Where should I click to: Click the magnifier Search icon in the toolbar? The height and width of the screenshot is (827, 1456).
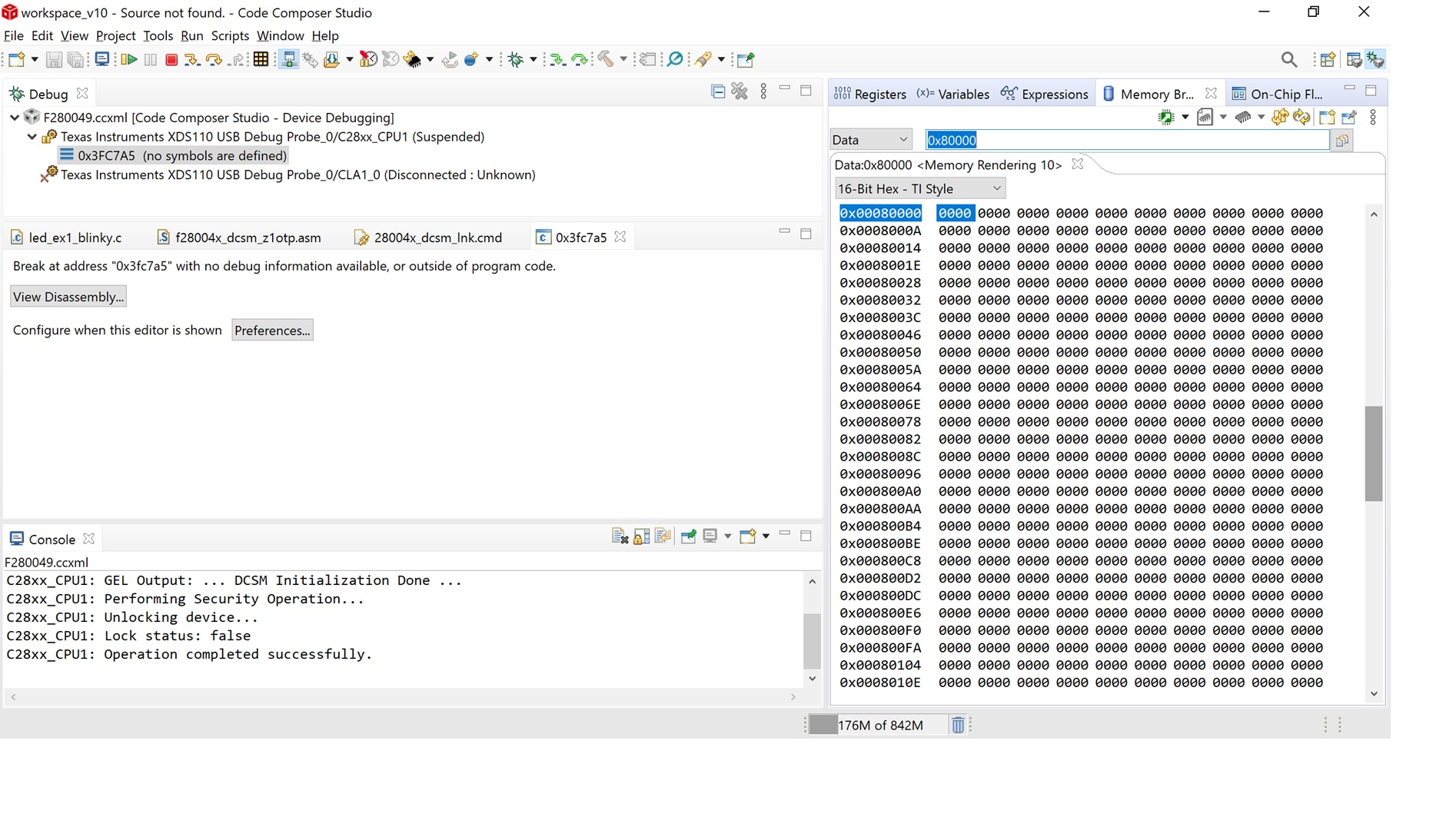pyautogui.click(x=1289, y=59)
